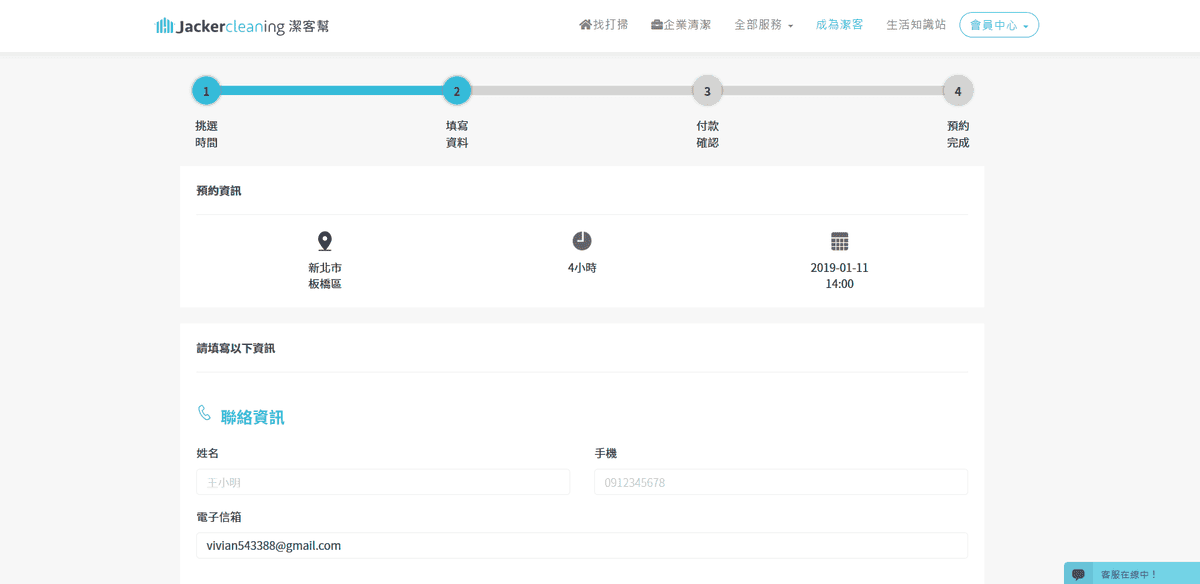1200x584 pixels.
Task: Open the 成為潔客 nav item
Action: click(x=839, y=25)
